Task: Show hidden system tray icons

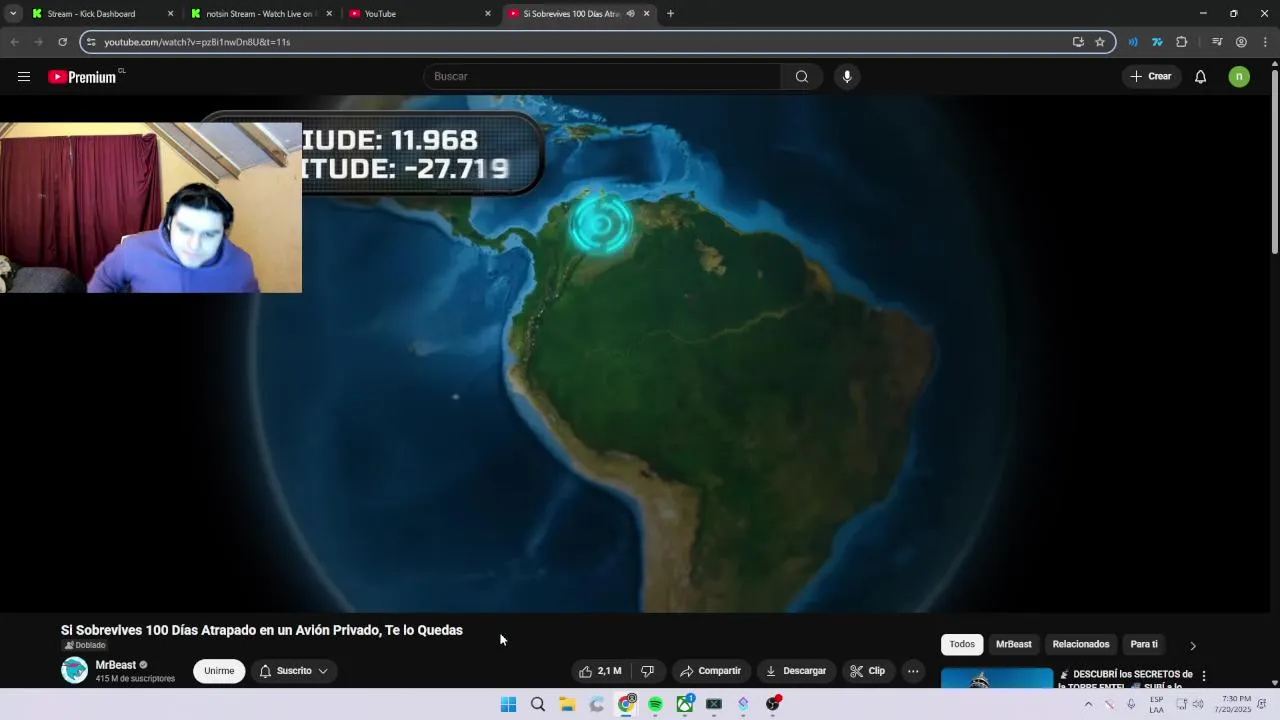Action: coord(1088,704)
